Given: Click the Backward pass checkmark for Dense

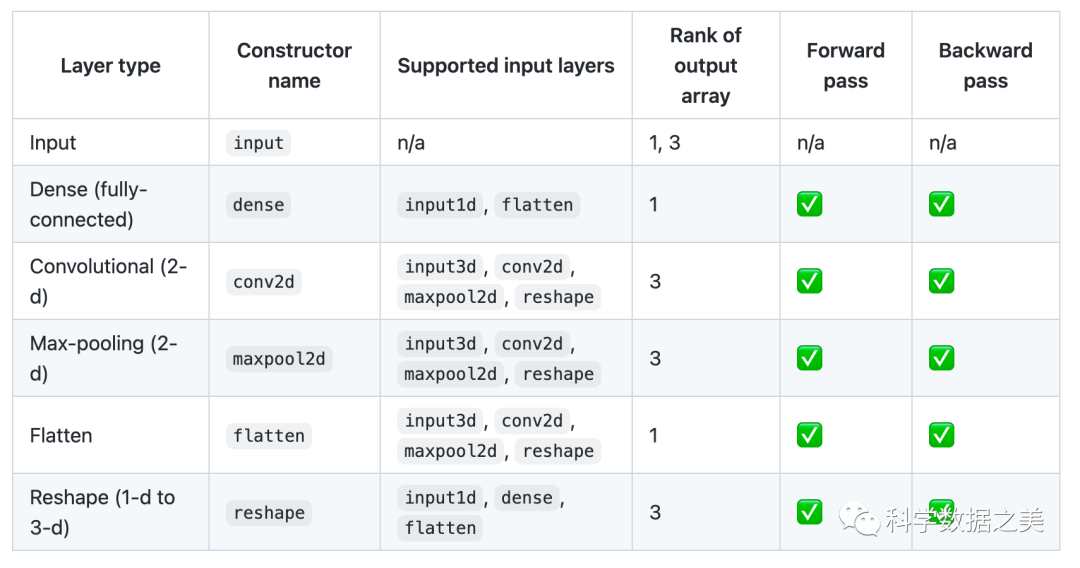Looking at the screenshot, I should 941,204.
